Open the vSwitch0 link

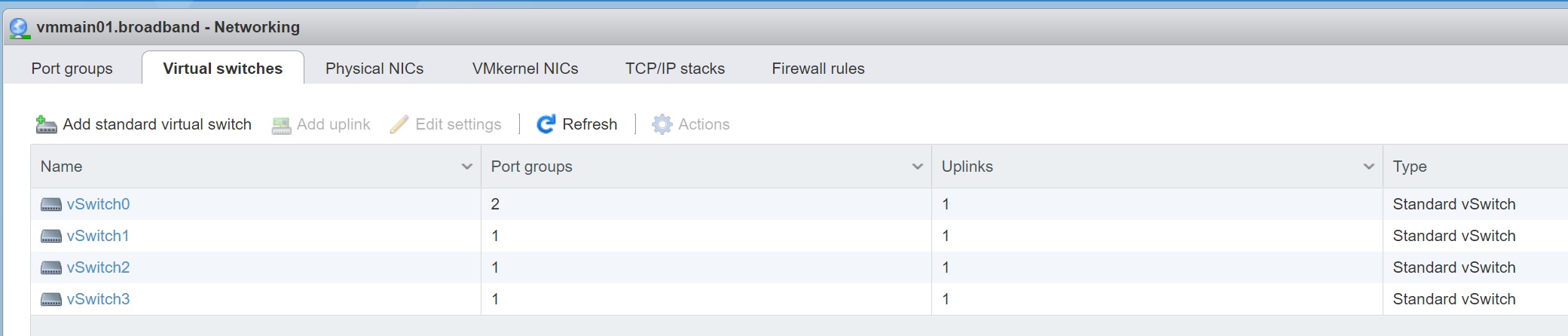point(98,204)
